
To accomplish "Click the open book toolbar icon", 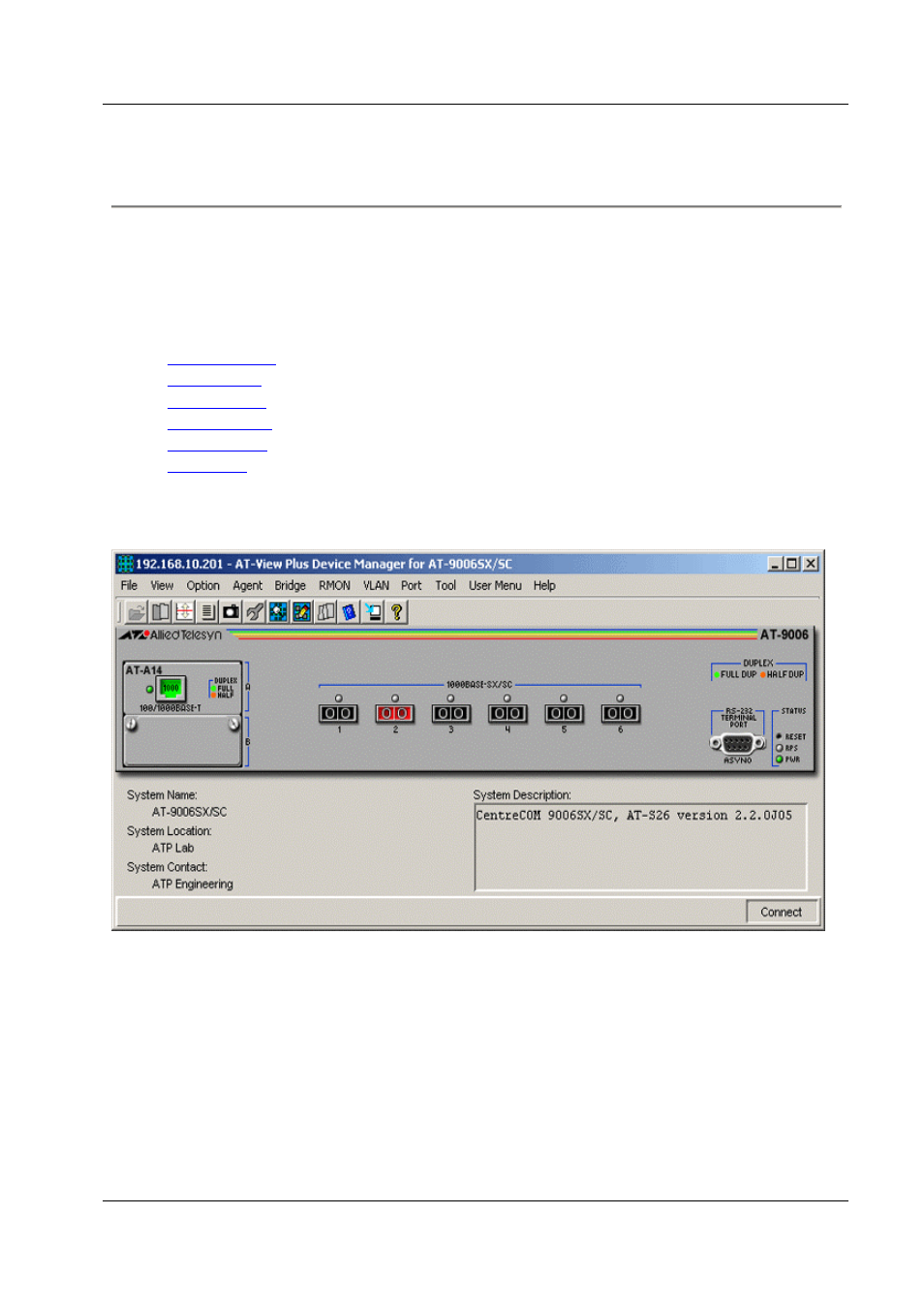I will 161,611.
